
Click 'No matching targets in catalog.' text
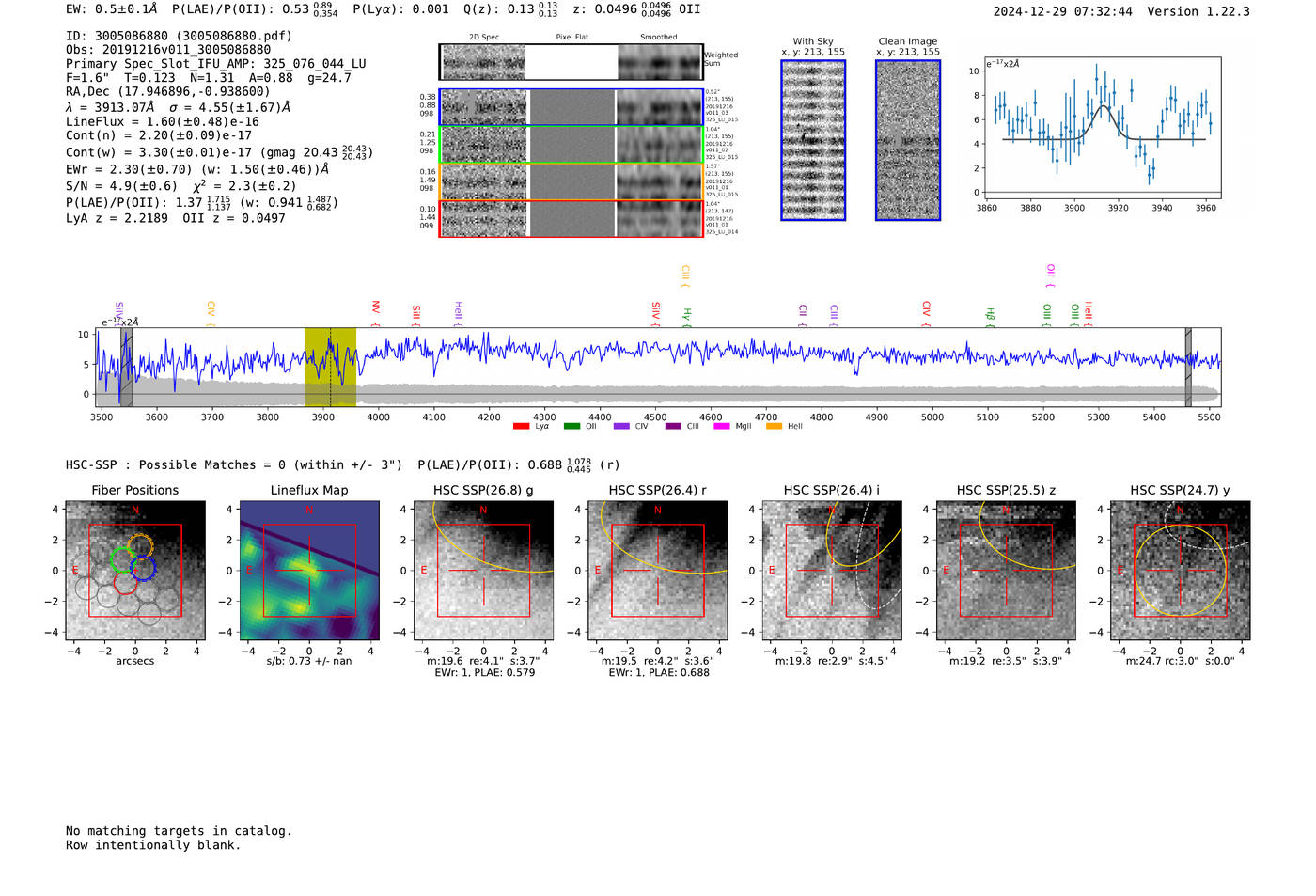click(x=179, y=831)
